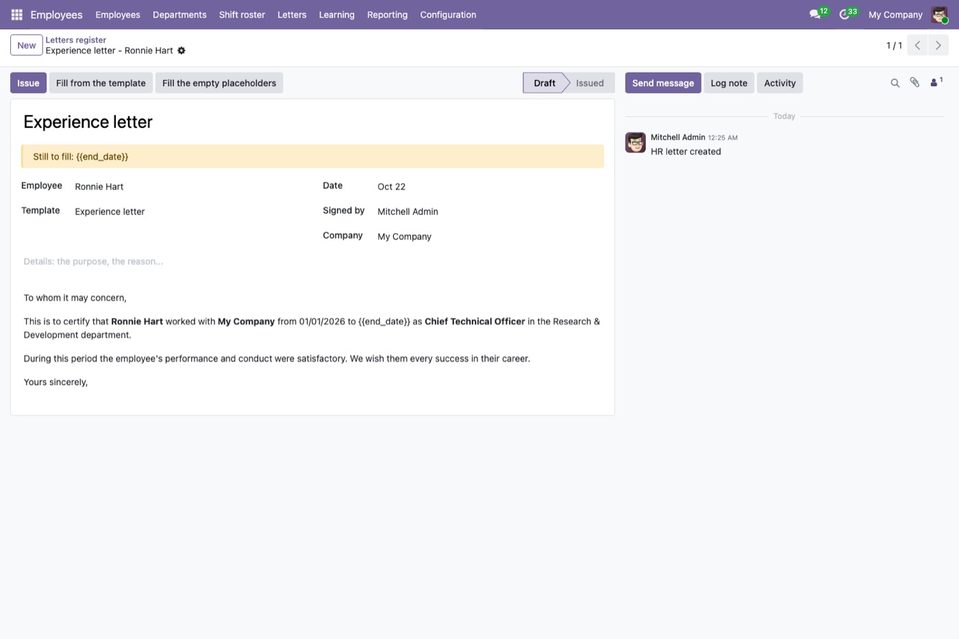Click the {{end_date}} placeholder in letter body
Viewport: 959px width, 639px height.
coord(384,322)
